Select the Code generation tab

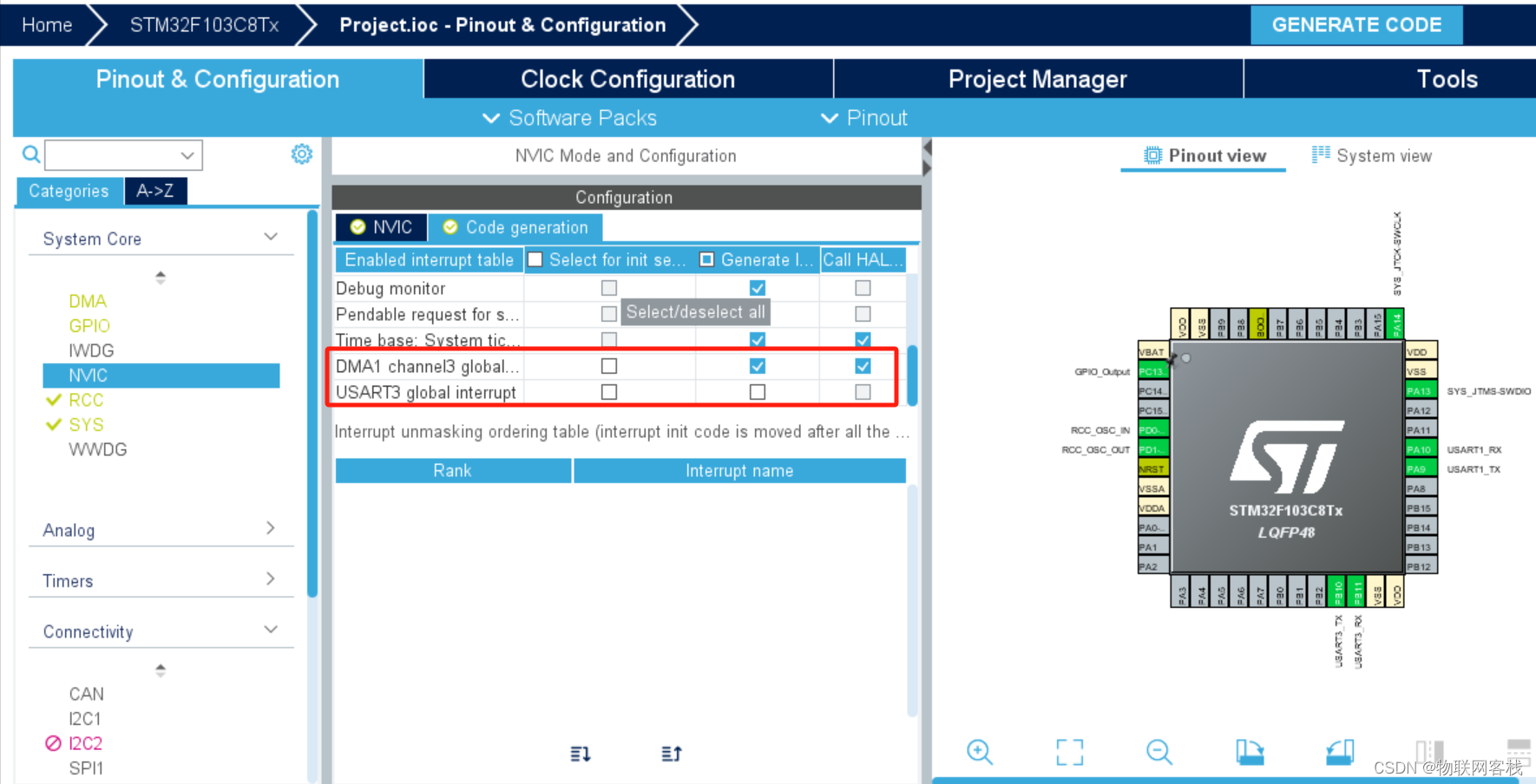[516, 227]
